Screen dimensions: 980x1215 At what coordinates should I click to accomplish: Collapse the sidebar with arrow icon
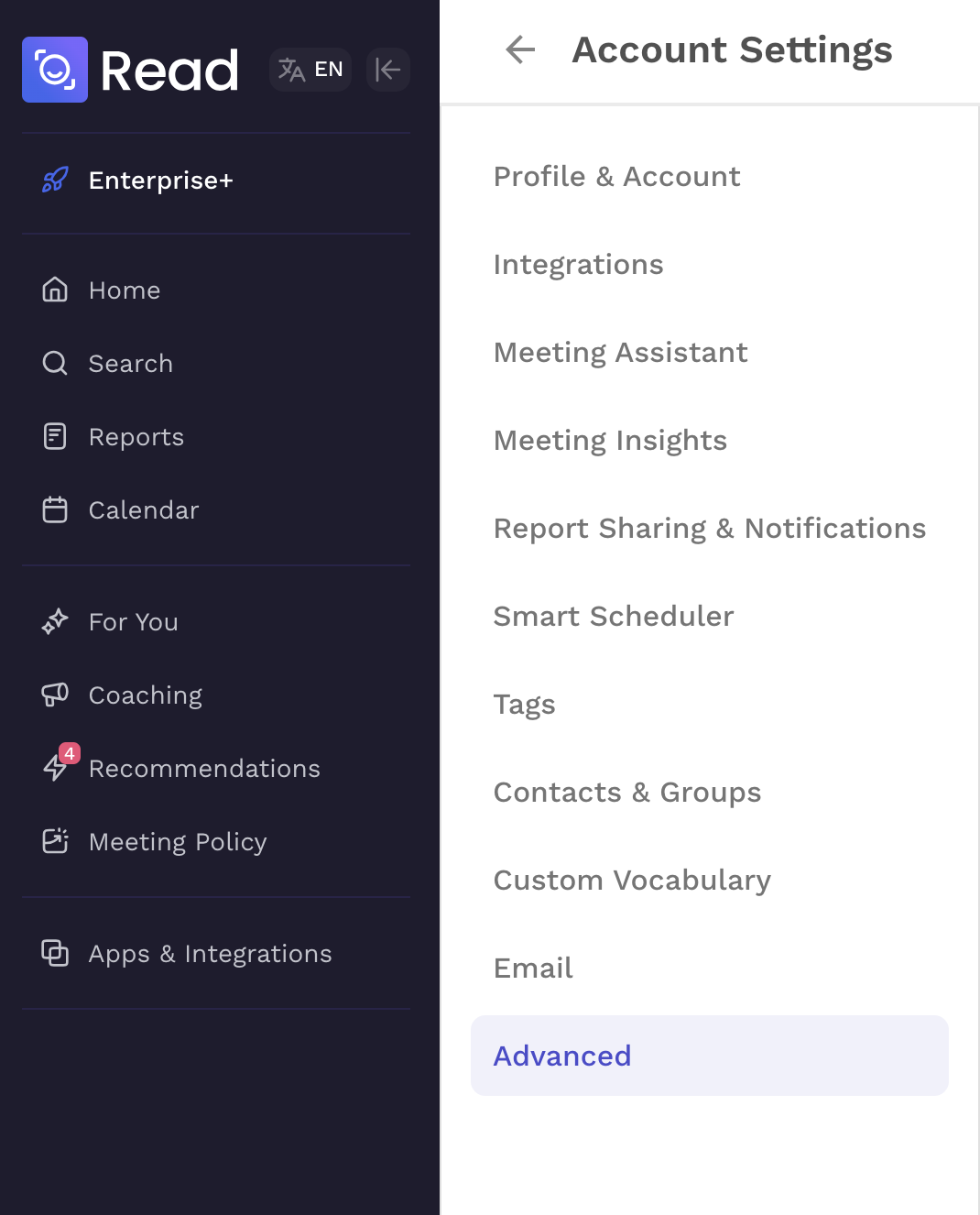tap(387, 70)
